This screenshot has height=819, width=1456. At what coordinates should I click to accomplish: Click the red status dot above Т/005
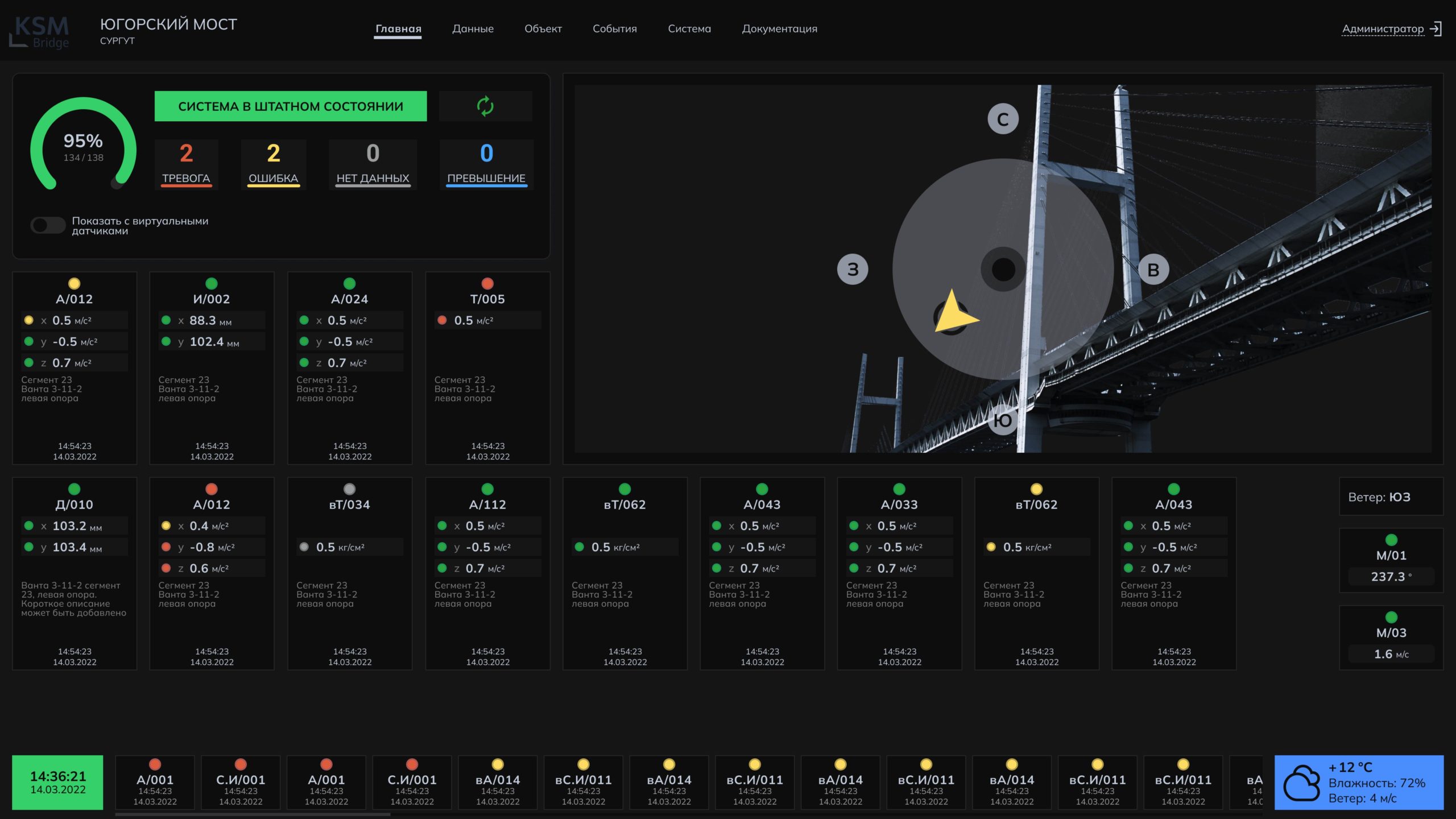[x=487, y=283]
